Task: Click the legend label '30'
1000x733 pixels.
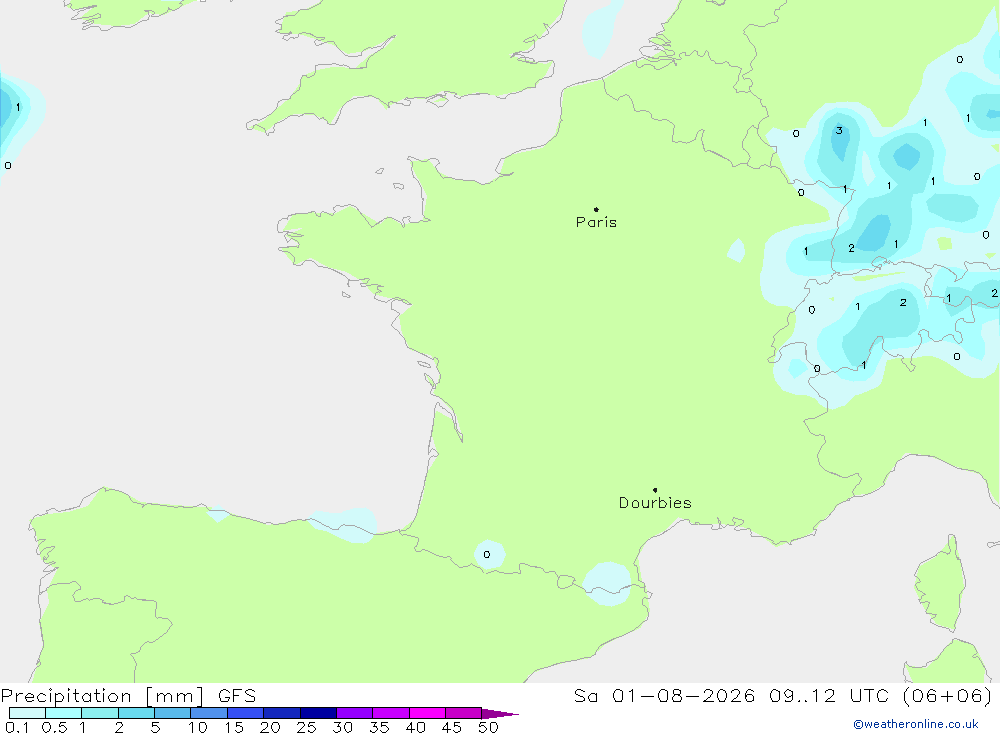Action: [342, 727]
